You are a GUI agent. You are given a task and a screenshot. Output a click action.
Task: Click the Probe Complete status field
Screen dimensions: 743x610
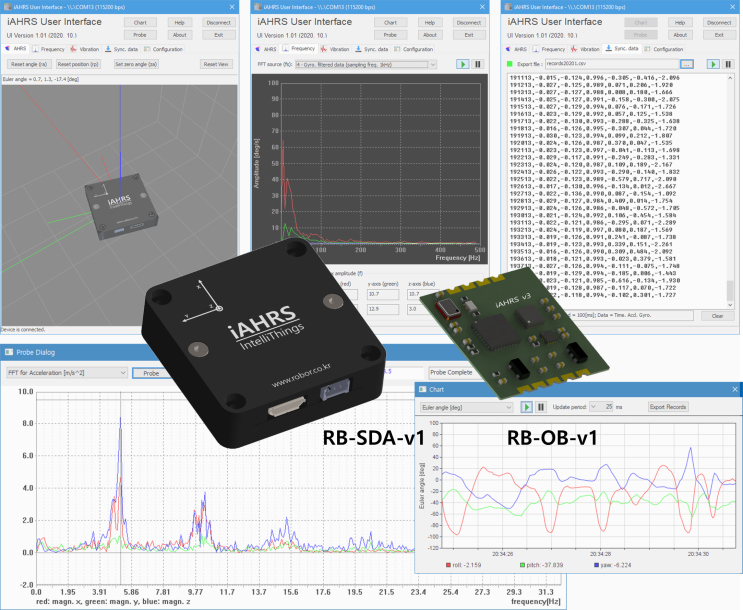coord(451,373)
